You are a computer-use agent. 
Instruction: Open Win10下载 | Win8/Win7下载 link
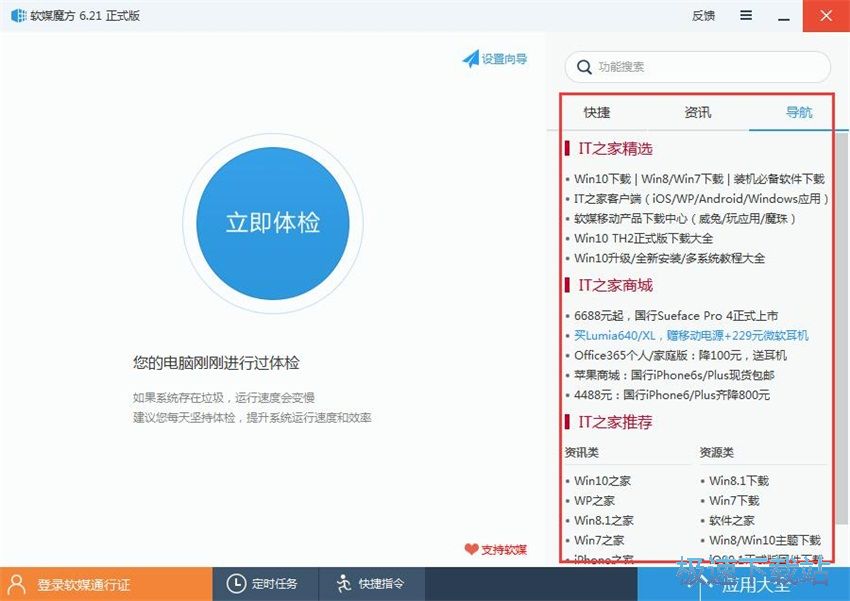699,179
